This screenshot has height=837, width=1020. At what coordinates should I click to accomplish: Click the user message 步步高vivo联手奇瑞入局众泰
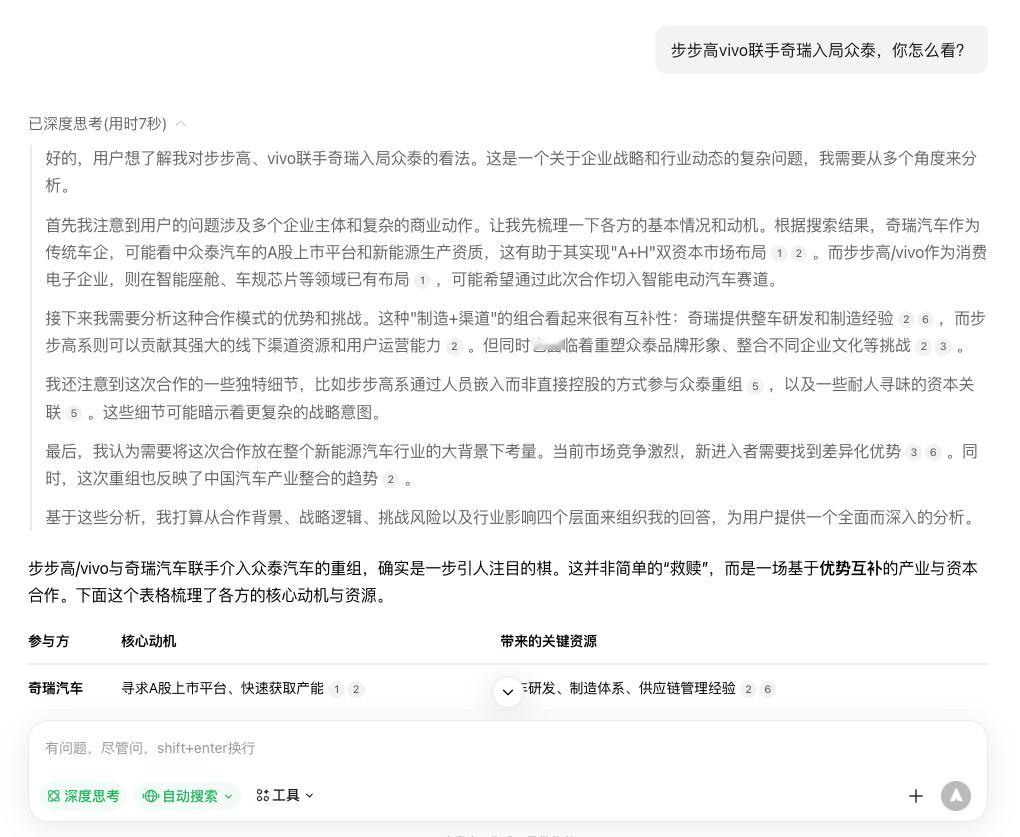821,50
